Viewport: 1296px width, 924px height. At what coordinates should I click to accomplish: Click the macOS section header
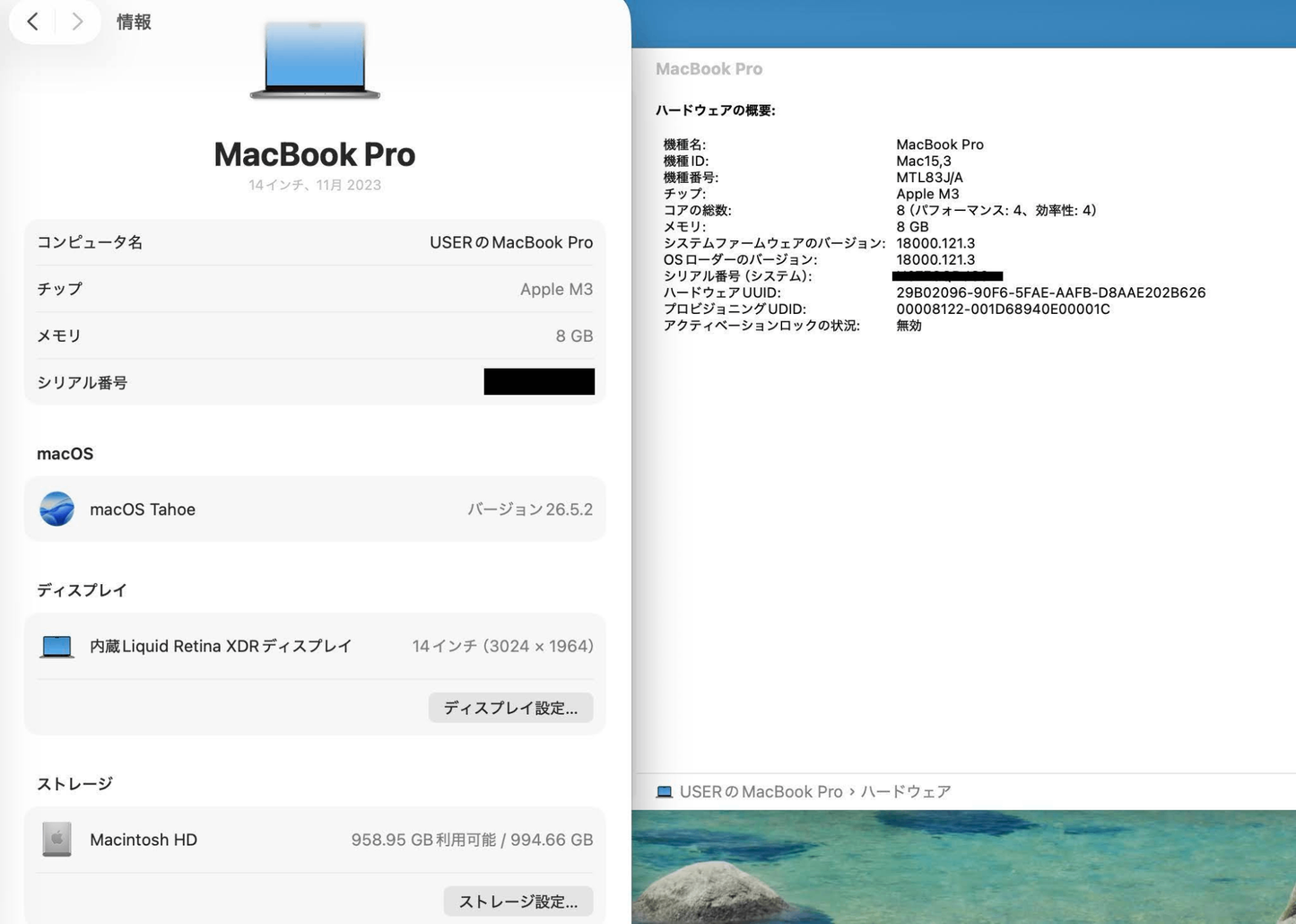point(65,454)
